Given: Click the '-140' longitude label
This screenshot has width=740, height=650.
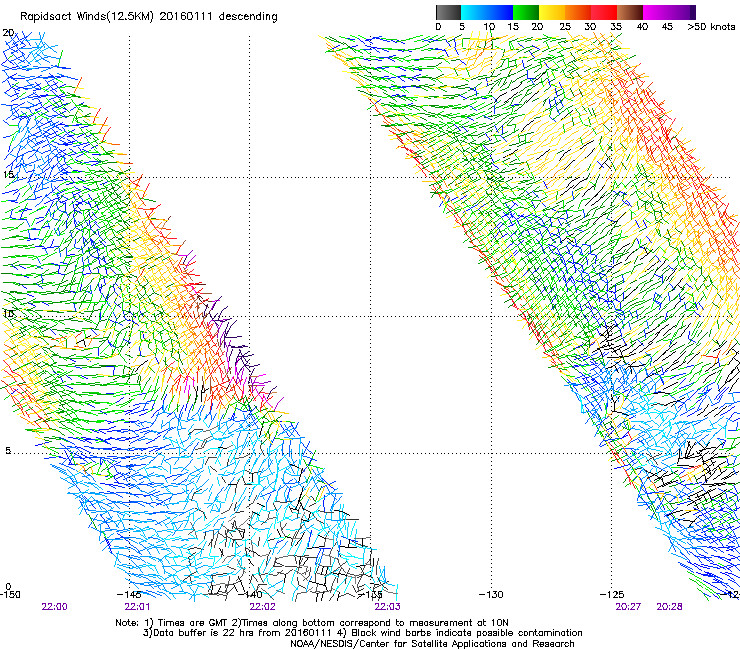Looking at the screenshot, I should (x=250, y=594).
